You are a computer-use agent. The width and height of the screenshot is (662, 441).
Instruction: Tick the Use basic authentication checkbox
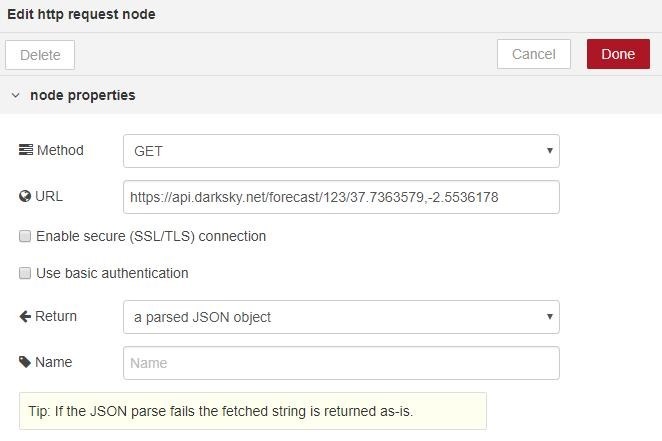(x=25, y=273)
